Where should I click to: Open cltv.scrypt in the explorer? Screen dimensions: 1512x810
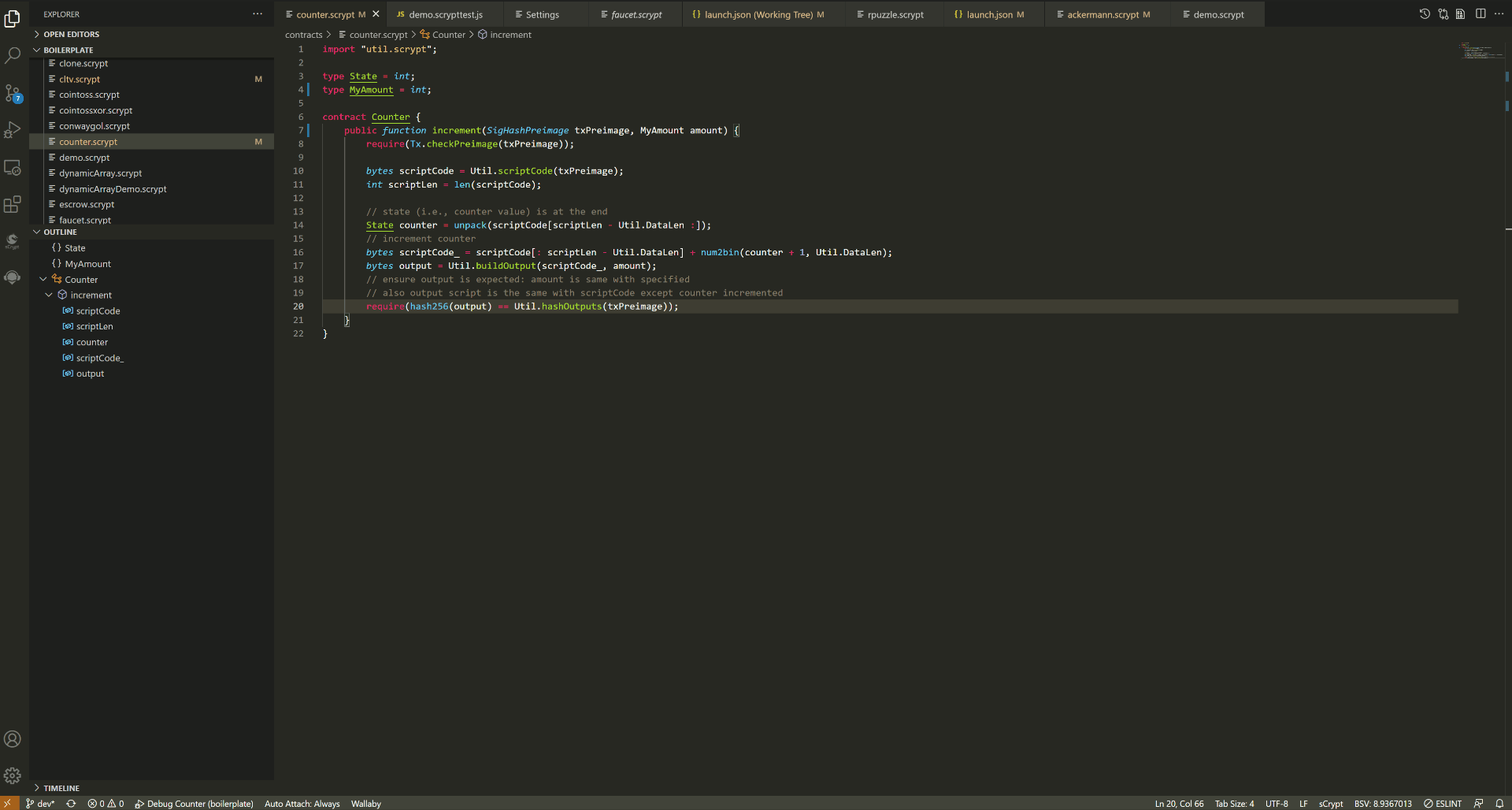152,79
